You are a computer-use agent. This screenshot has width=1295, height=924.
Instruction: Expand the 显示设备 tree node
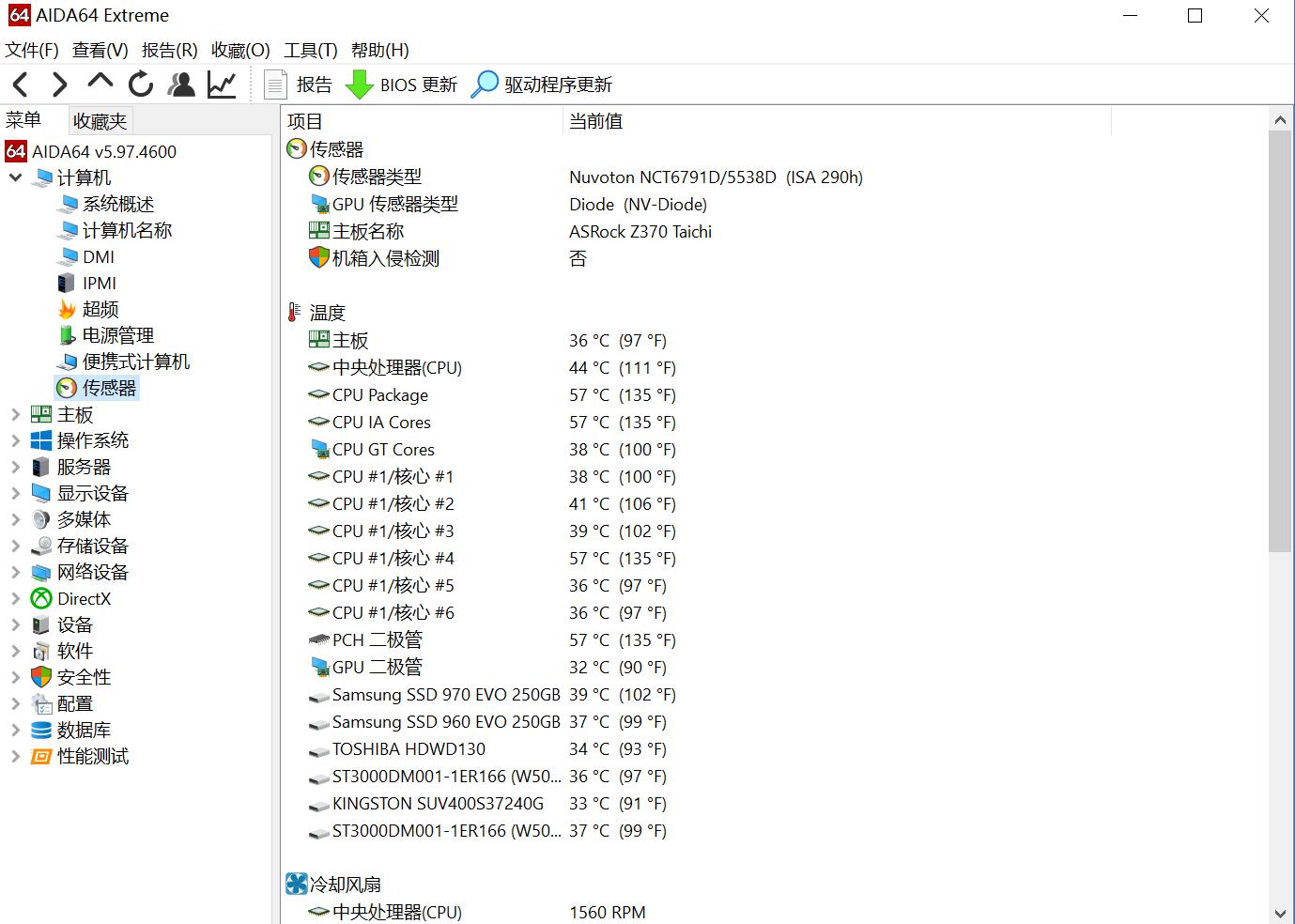point(15,493)
